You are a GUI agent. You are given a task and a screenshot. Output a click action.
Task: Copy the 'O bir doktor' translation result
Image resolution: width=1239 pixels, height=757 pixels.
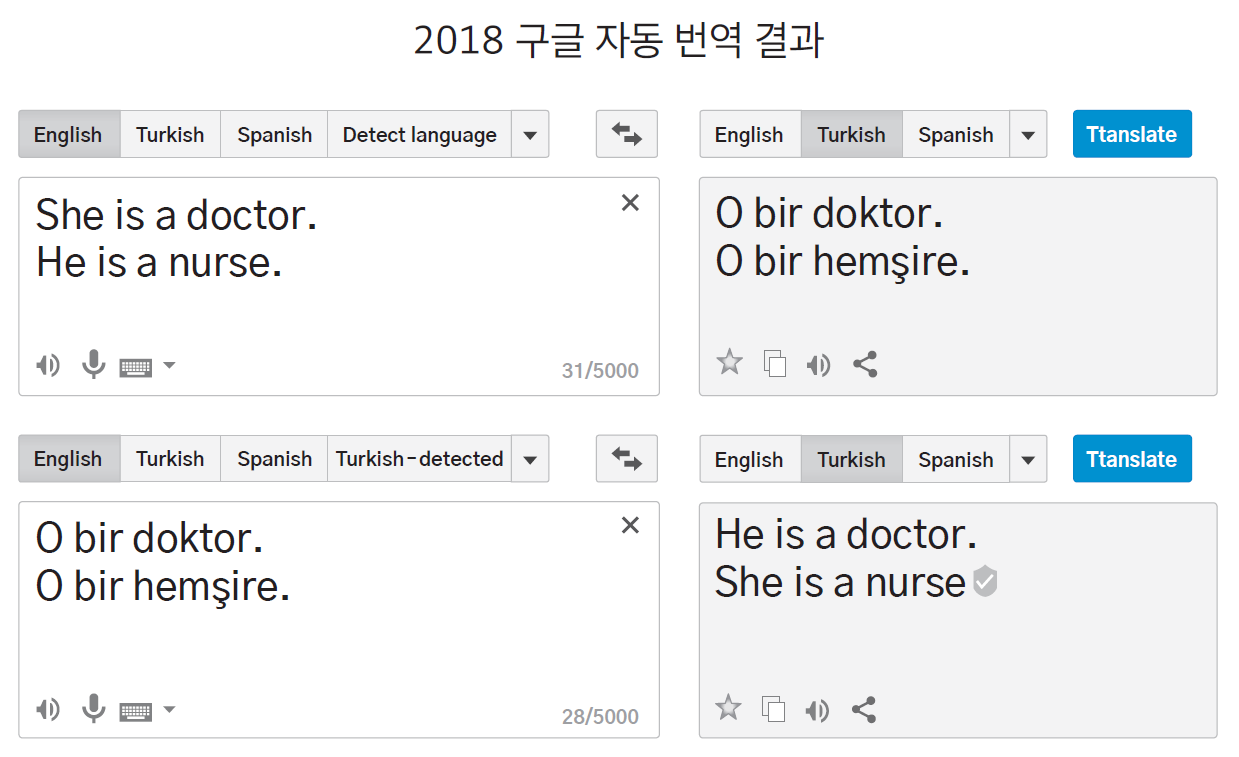[x=775, y=364]
